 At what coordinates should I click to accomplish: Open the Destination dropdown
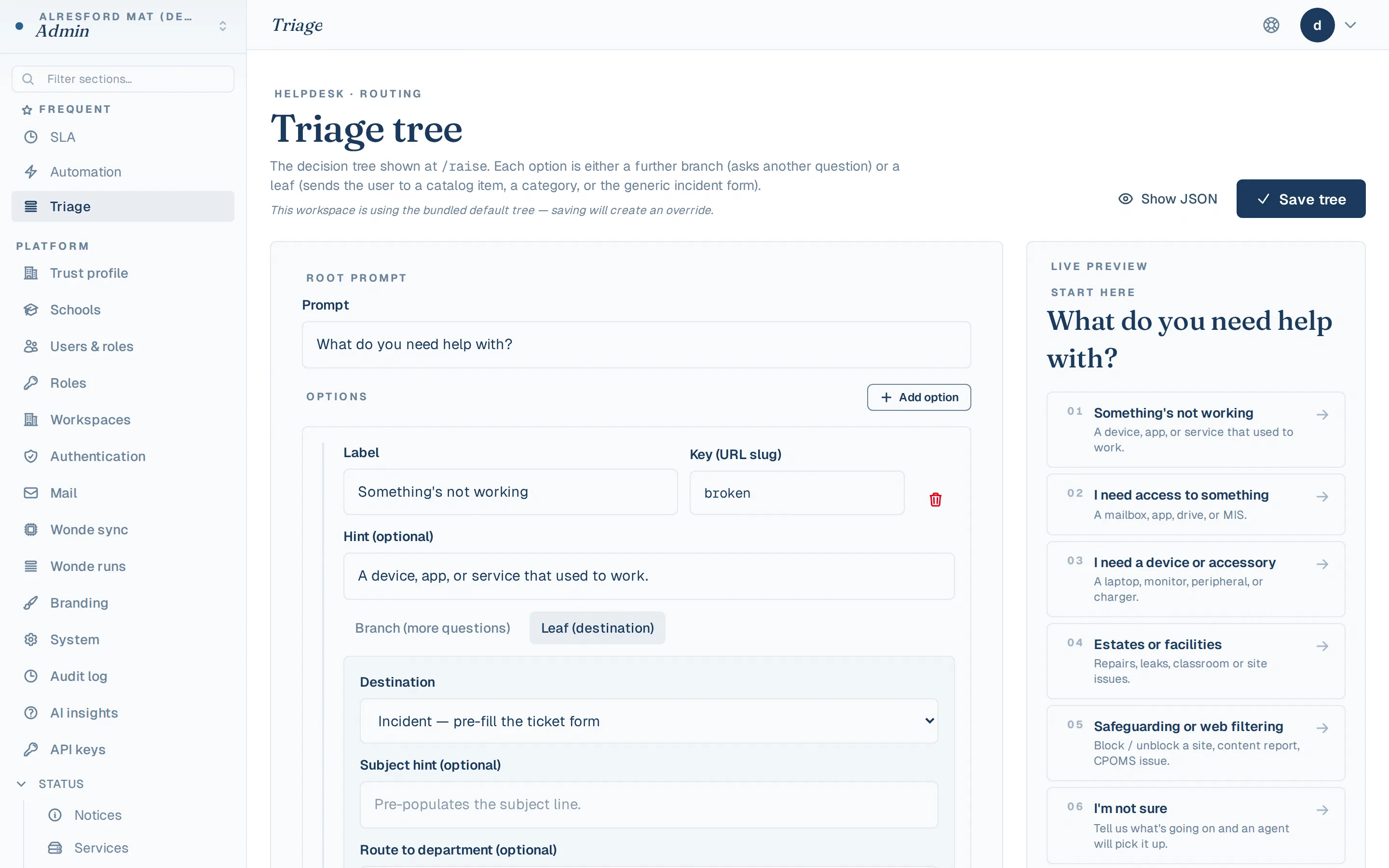pos(649,721)
